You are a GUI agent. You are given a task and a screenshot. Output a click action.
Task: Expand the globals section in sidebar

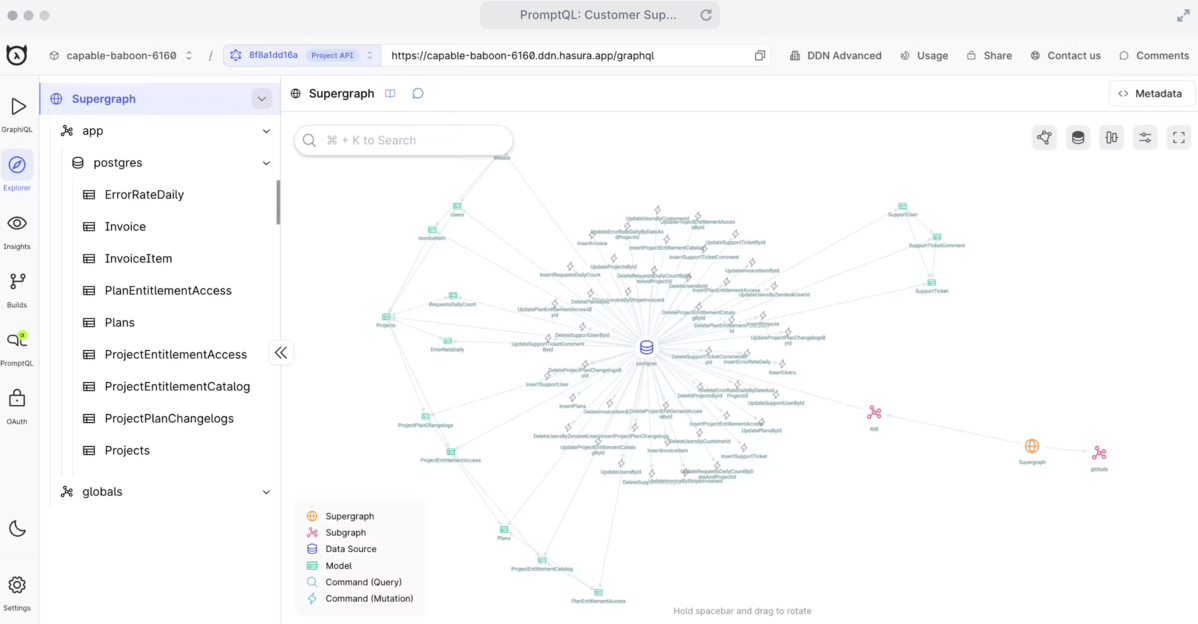point(266,491)
